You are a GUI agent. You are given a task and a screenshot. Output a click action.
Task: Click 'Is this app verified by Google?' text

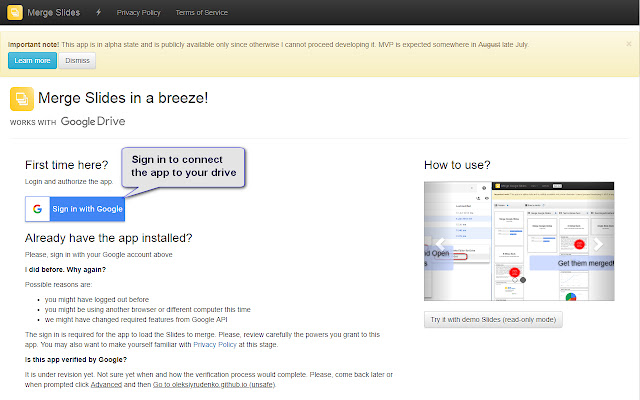[x=76, y=360]
